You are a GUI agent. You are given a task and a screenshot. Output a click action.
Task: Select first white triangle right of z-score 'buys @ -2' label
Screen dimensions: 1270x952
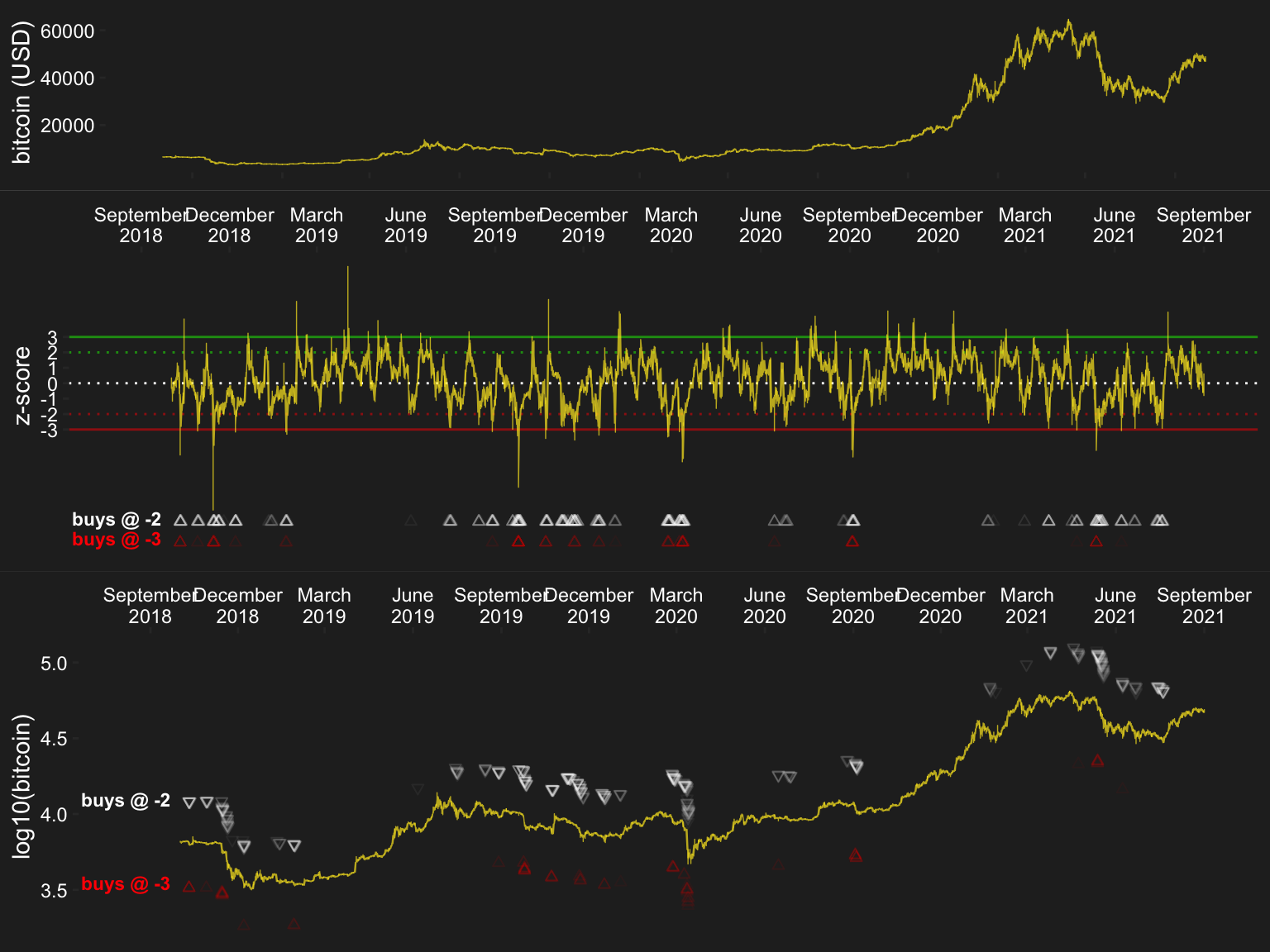tap(180, 521)
